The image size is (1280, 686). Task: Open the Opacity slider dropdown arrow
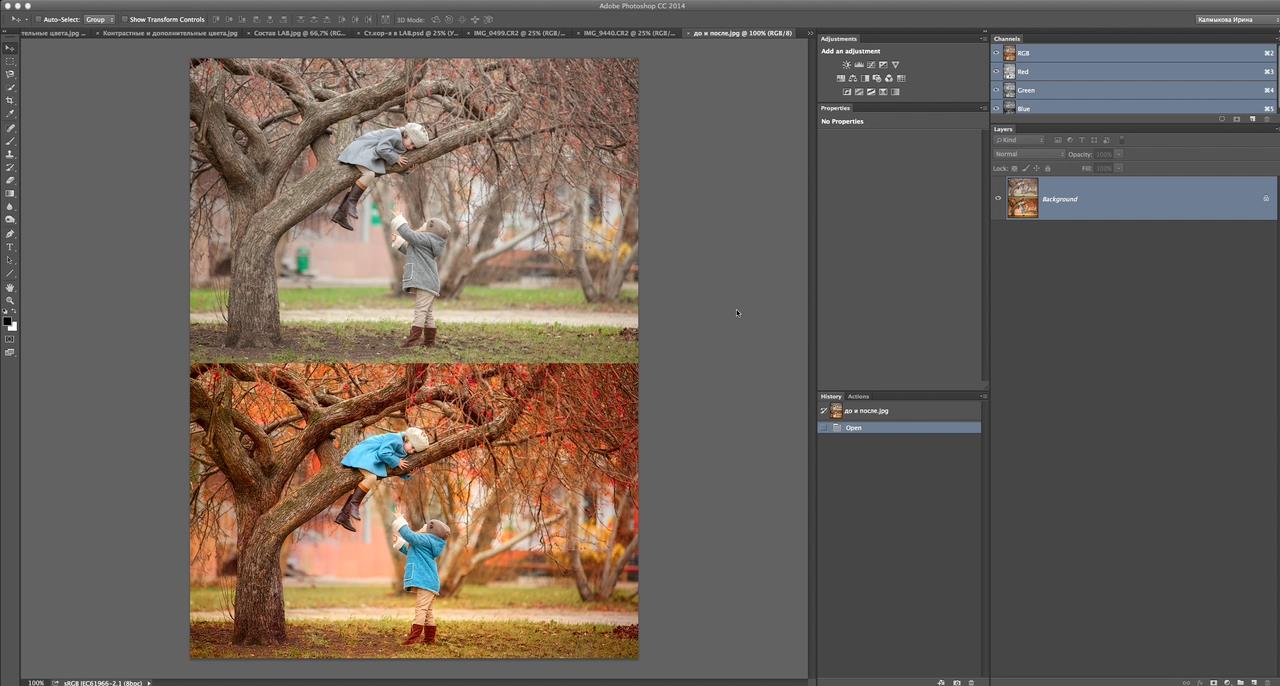1119,154
